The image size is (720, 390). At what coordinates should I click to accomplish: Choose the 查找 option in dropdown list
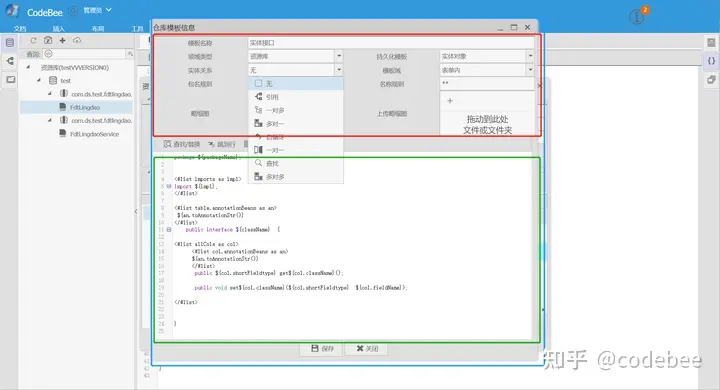296,164
